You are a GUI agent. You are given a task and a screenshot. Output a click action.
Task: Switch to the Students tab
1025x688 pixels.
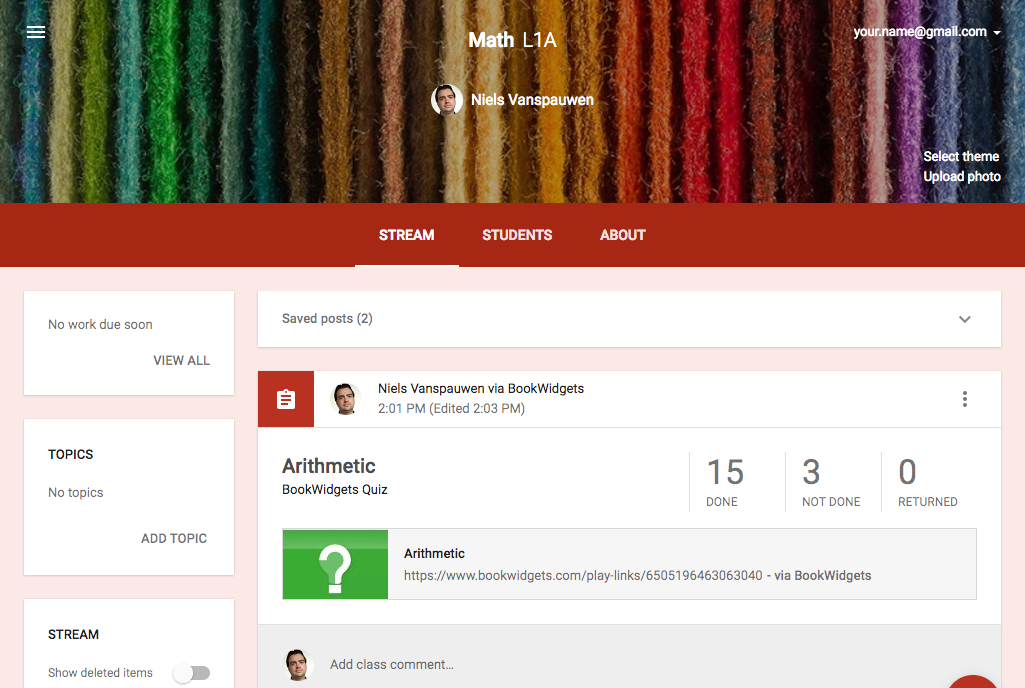point(517,235)
